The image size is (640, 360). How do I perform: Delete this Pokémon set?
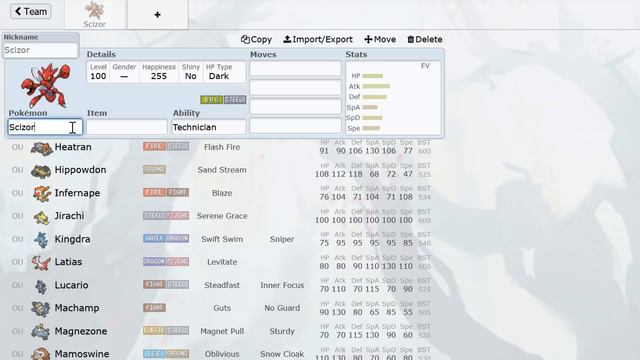click(425, 40)
